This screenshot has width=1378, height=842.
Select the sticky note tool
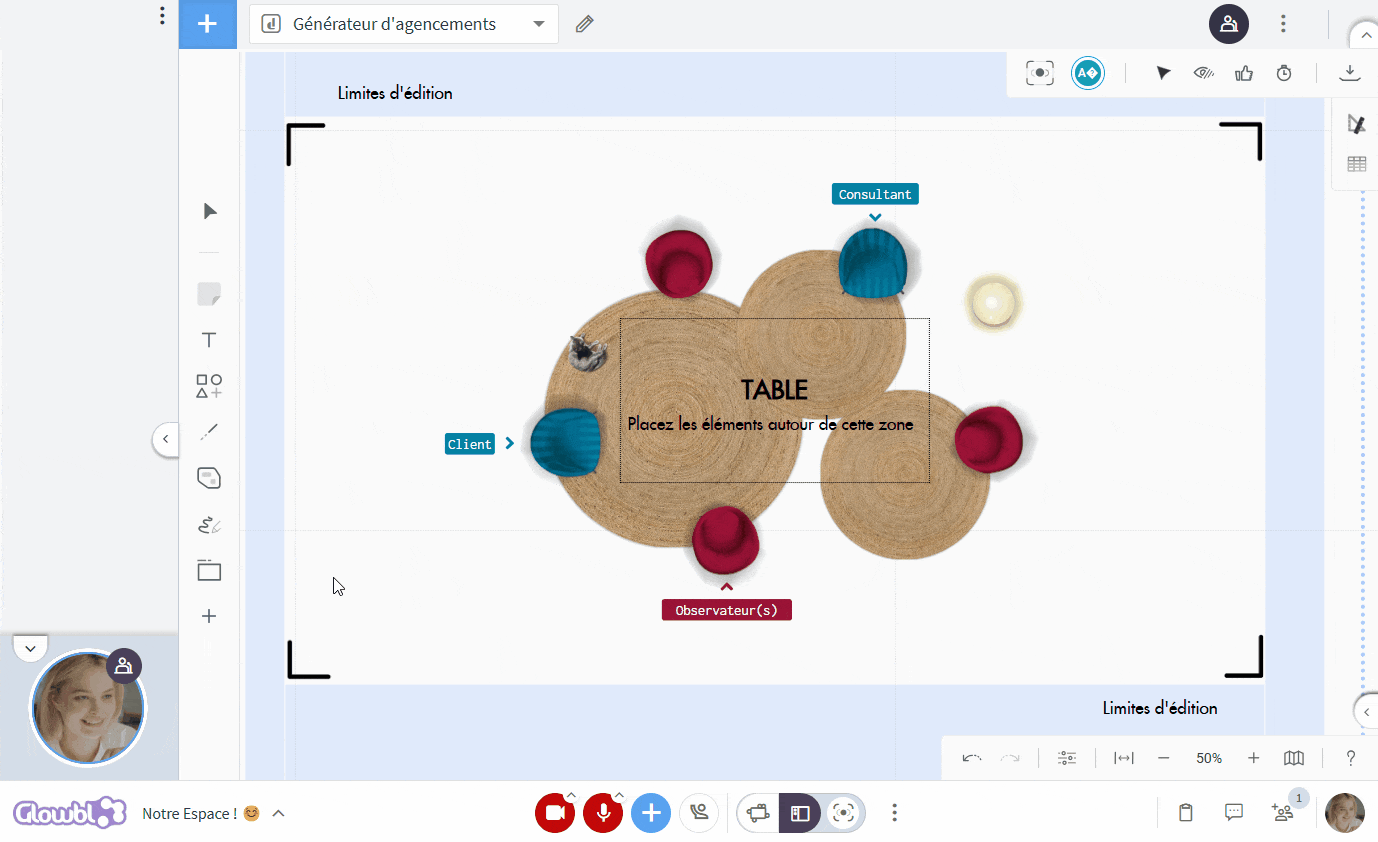click(x=209, y=294)
